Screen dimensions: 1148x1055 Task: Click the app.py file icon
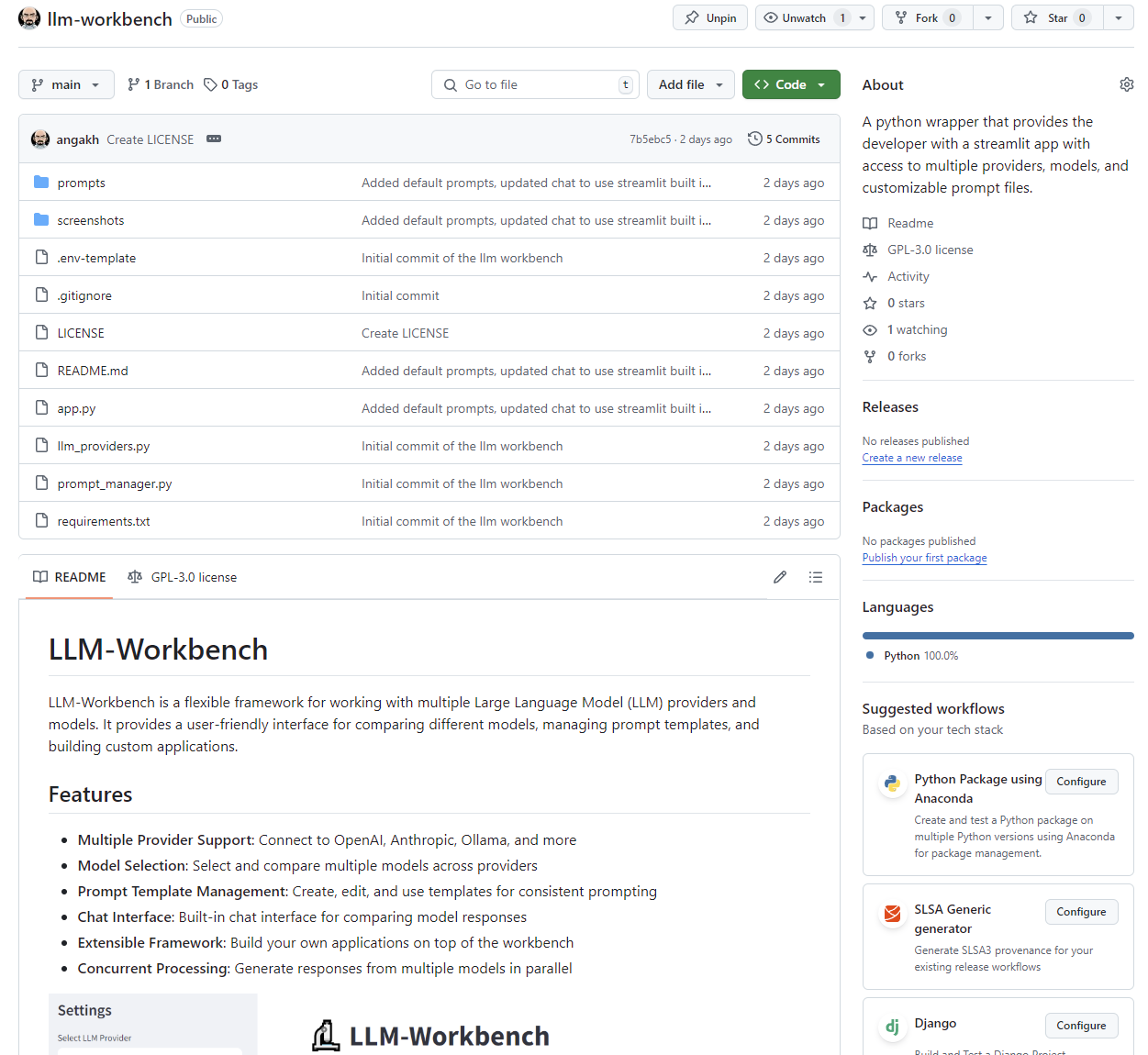(41, 408)
